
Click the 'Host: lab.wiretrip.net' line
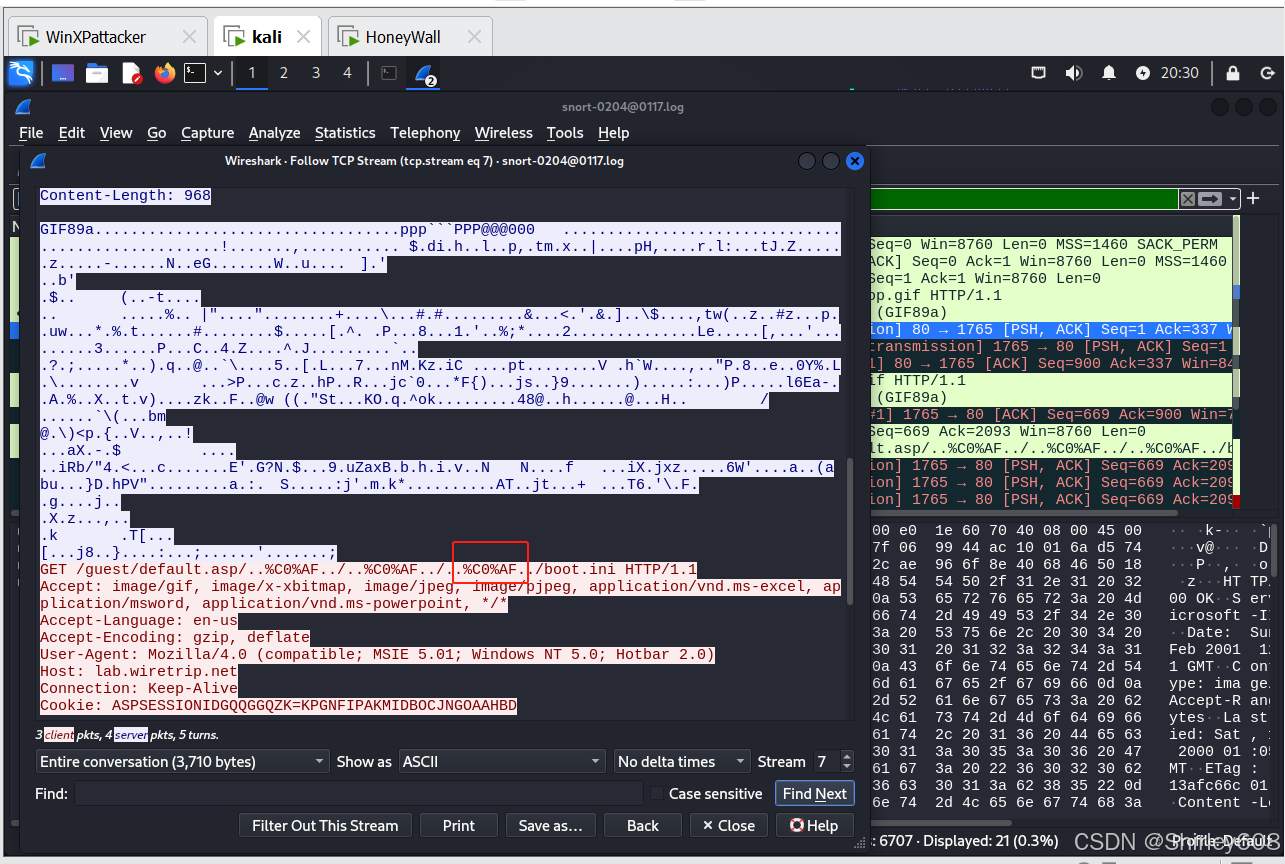coord(139,672)
